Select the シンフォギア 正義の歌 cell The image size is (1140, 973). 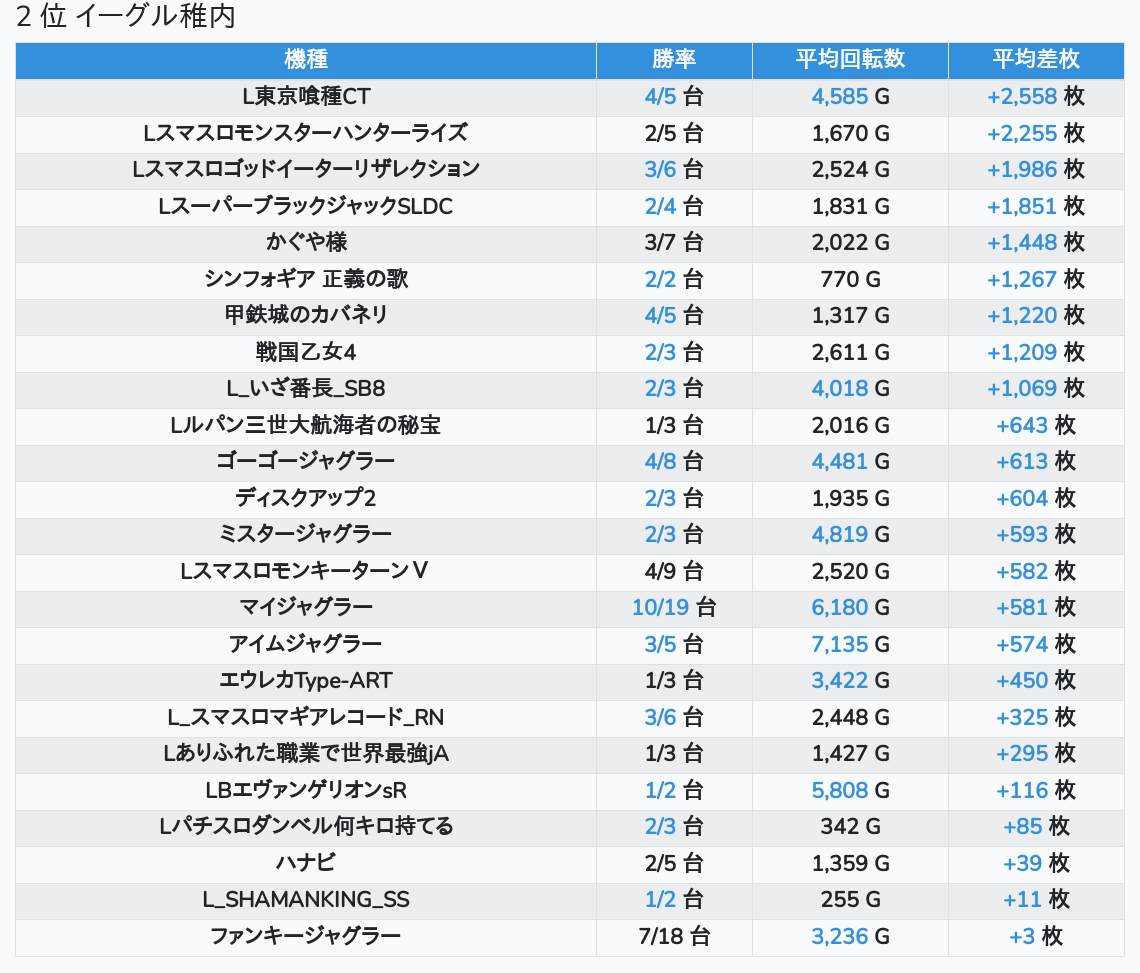coord(306,279)
